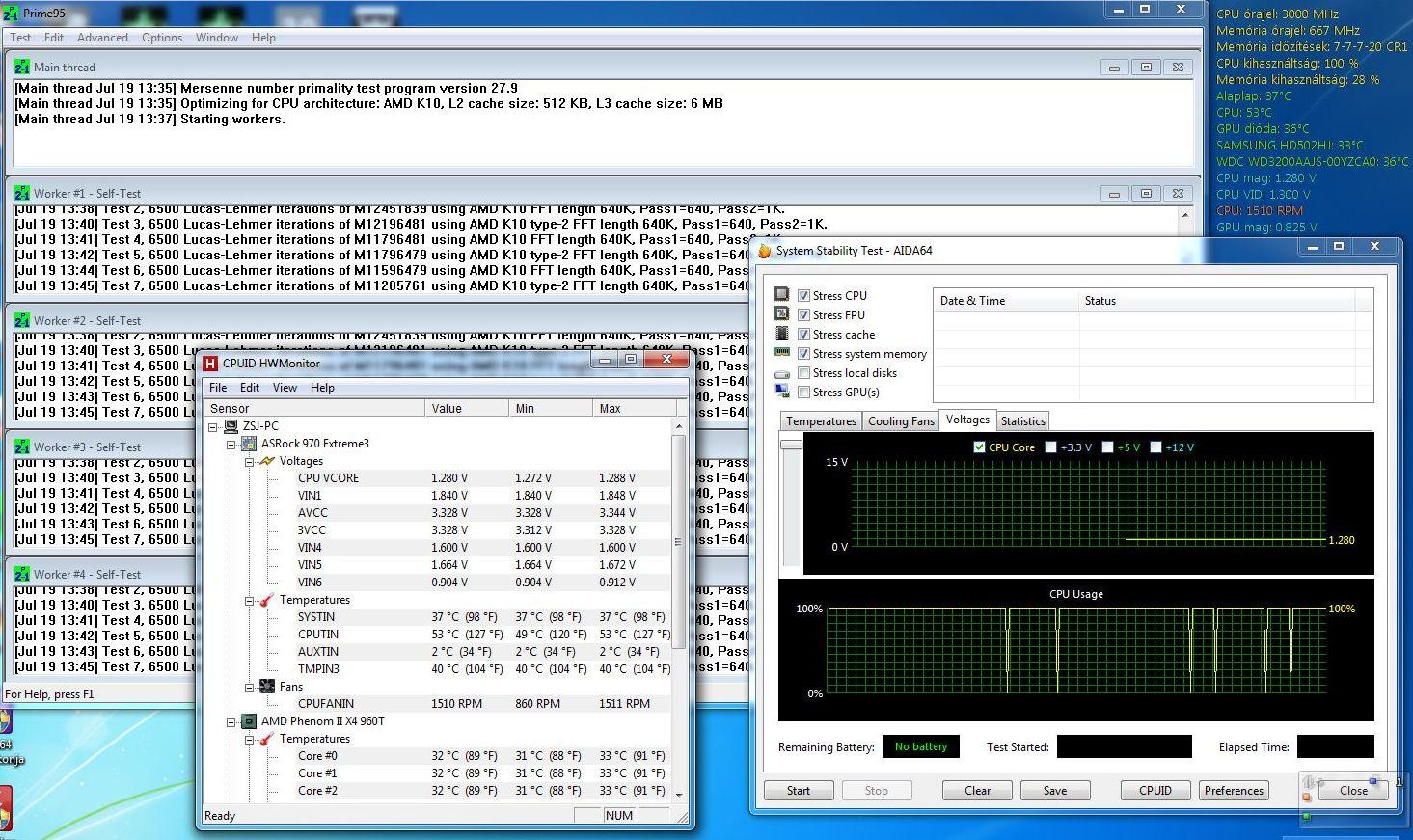Enable the +12 V graph checkbox
The image size is (1413, 840).
pyautogui.click(x=1155, y=447)
